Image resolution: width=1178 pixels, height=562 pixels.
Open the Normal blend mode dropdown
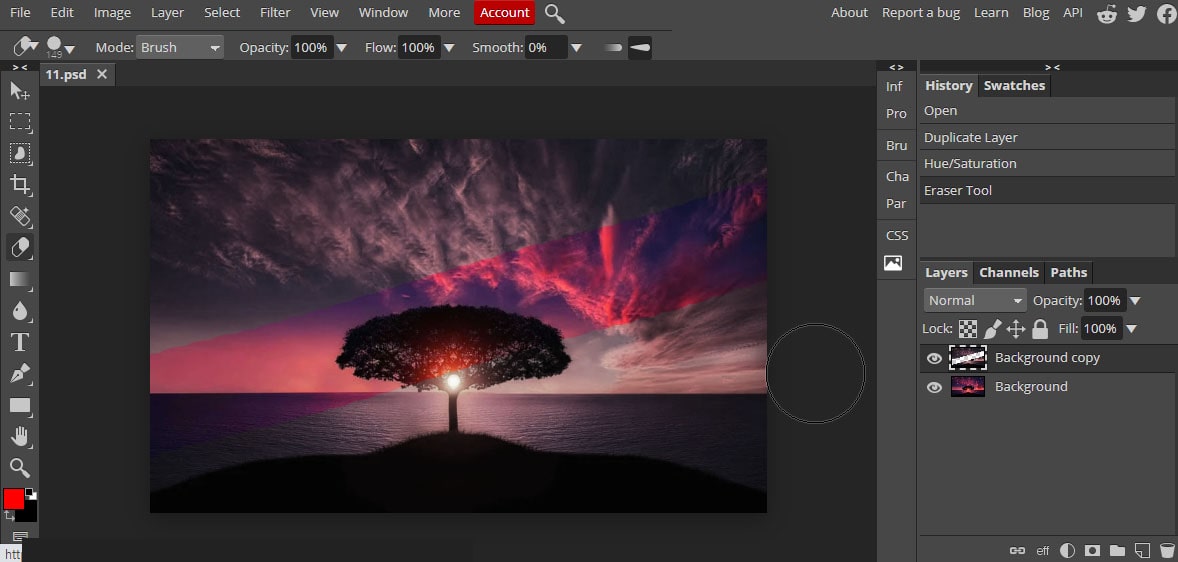coord(975,301)
